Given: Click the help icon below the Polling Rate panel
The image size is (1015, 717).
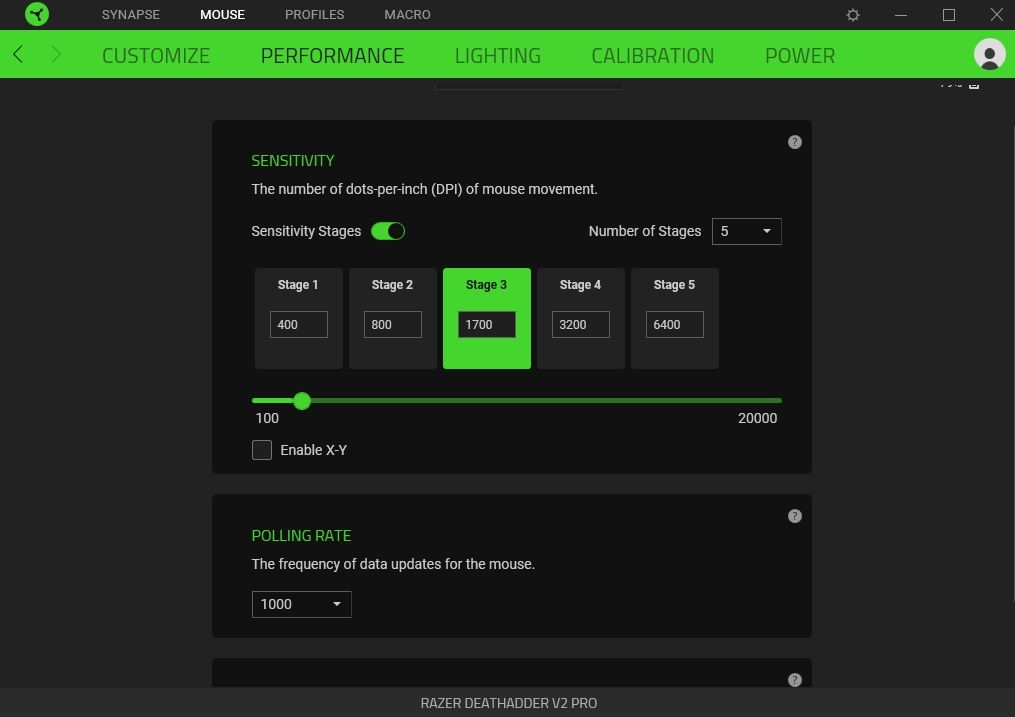Looking at the screenshot, I should 794,679.
